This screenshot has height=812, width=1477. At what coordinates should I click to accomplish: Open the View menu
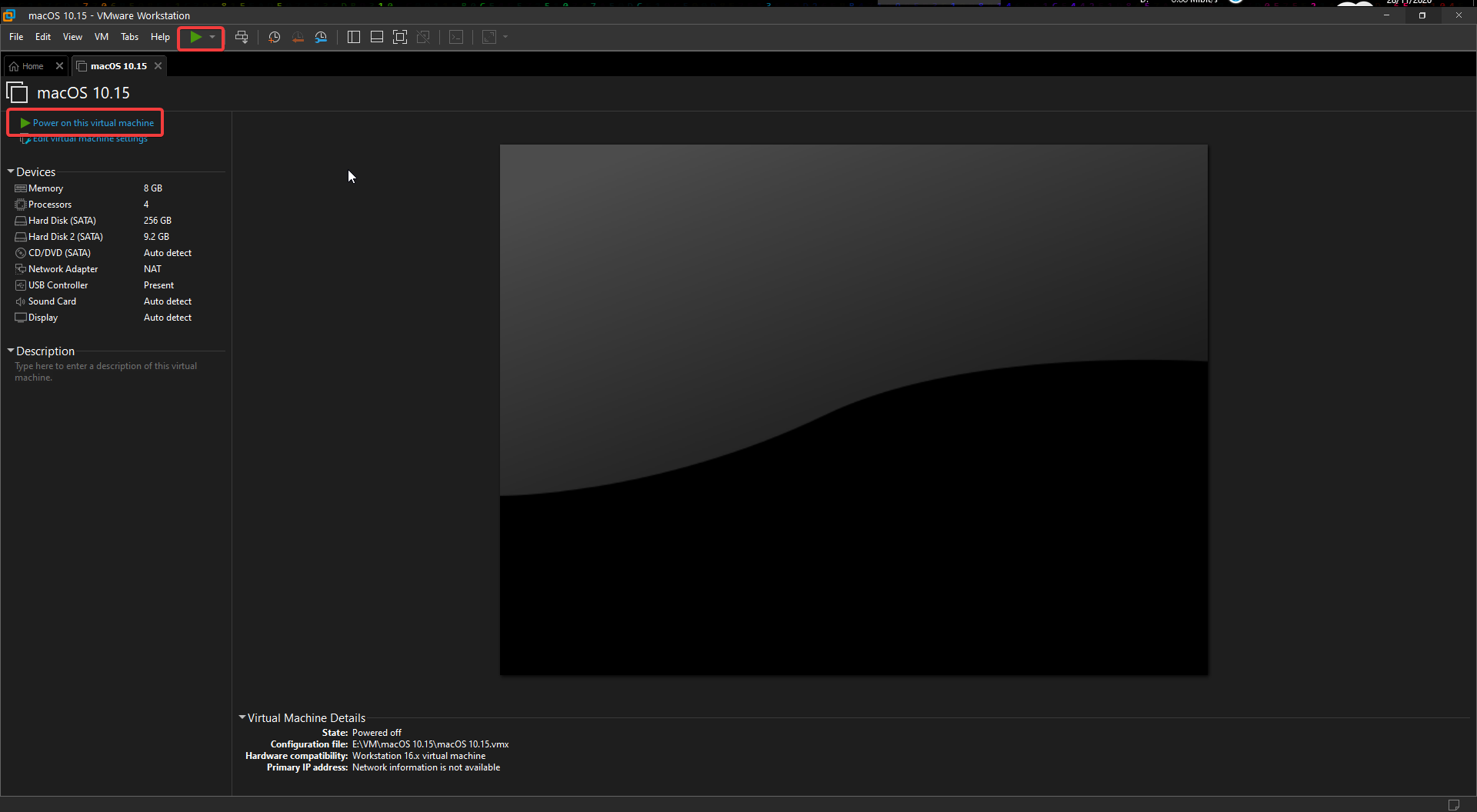pyautogui.click(x=72, y=37)
